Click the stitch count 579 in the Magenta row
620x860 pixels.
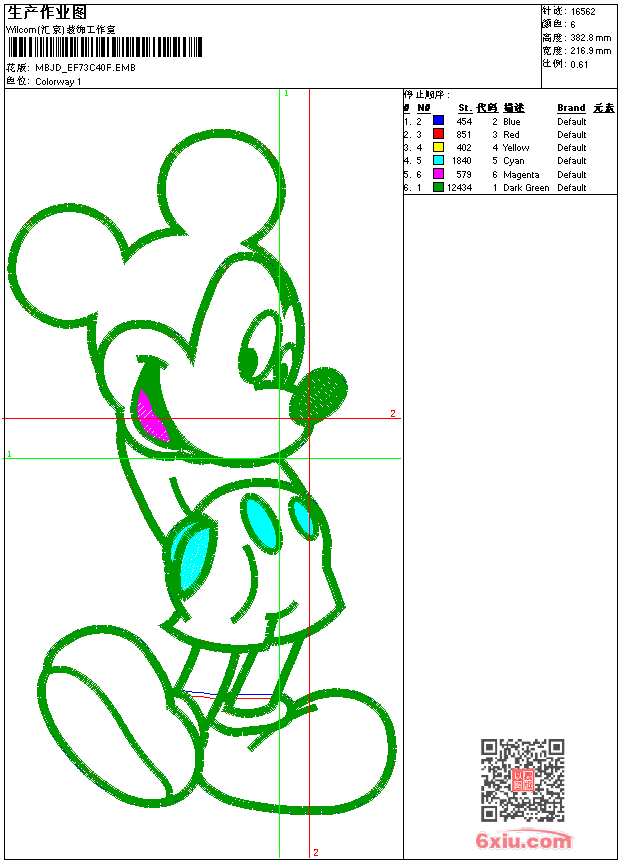coord(464,174)
